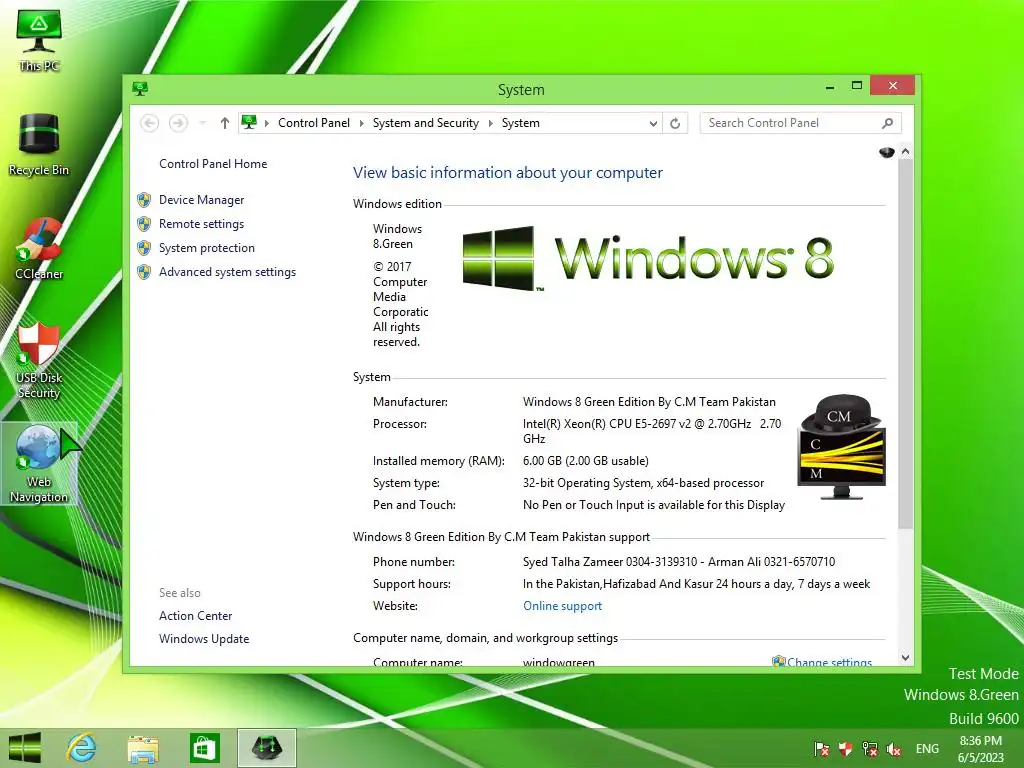1024x768 pixels.
Task: Open System protection link
Action: [206, 248]
